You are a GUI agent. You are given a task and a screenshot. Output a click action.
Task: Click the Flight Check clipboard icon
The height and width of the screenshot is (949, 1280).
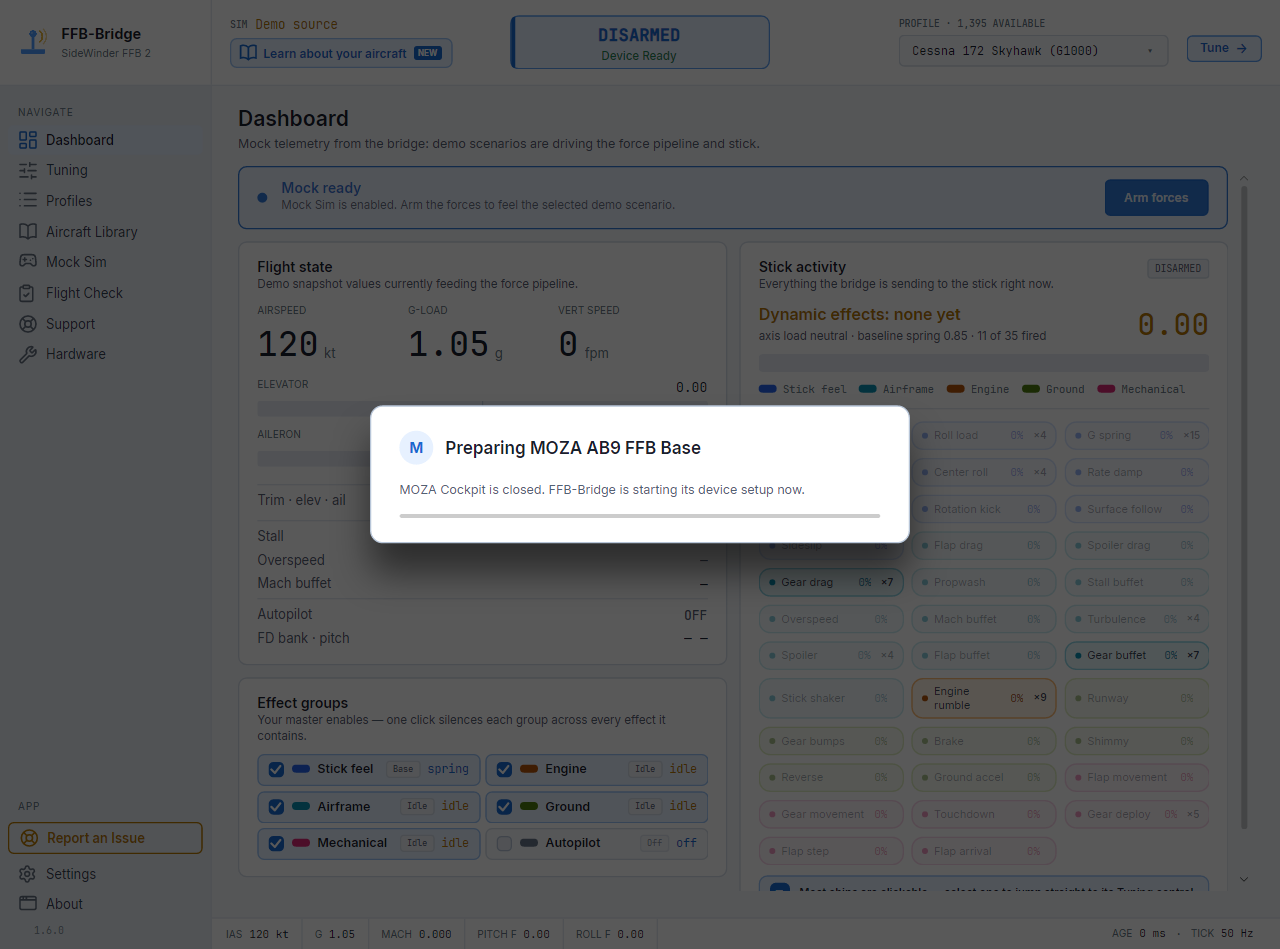pos(28,293)
